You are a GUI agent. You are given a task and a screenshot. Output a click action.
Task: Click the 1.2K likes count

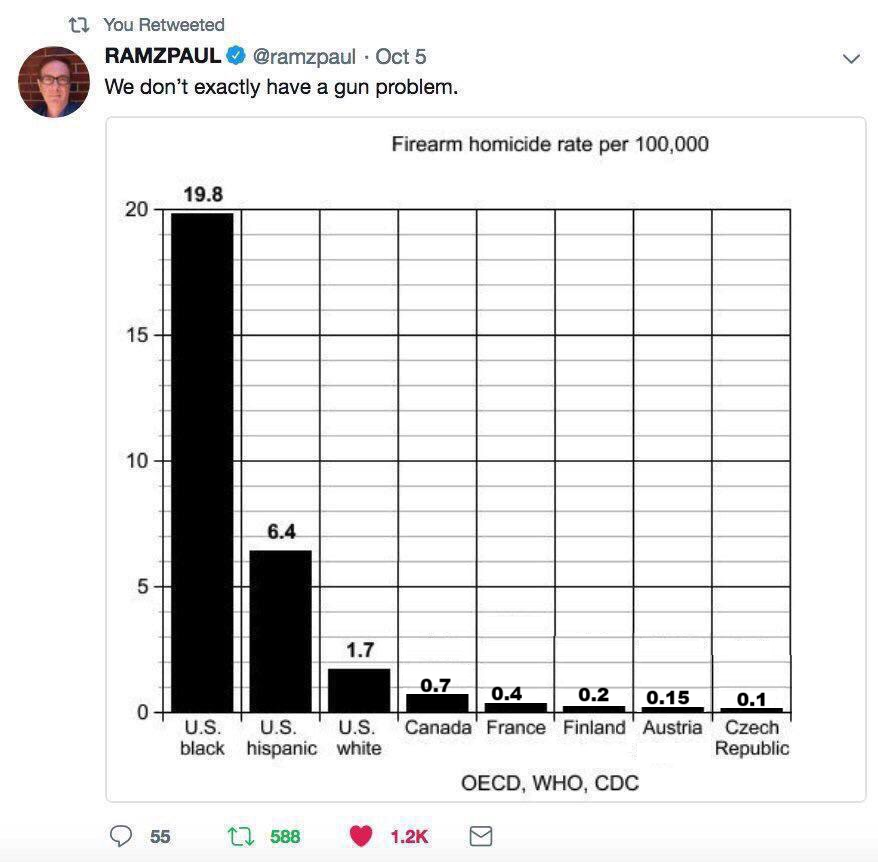409,836
